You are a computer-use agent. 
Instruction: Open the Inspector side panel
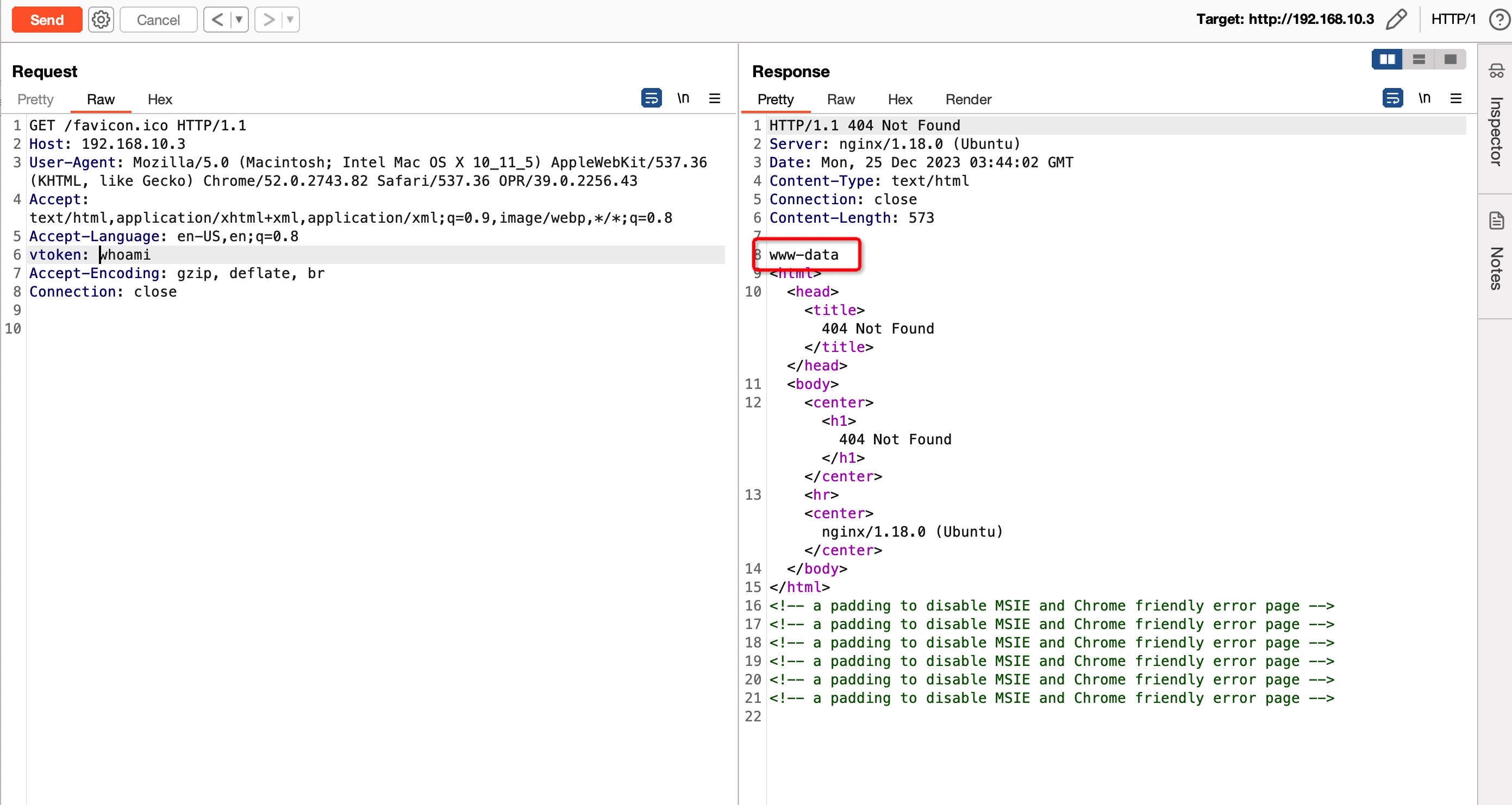tap(1496, 117)
